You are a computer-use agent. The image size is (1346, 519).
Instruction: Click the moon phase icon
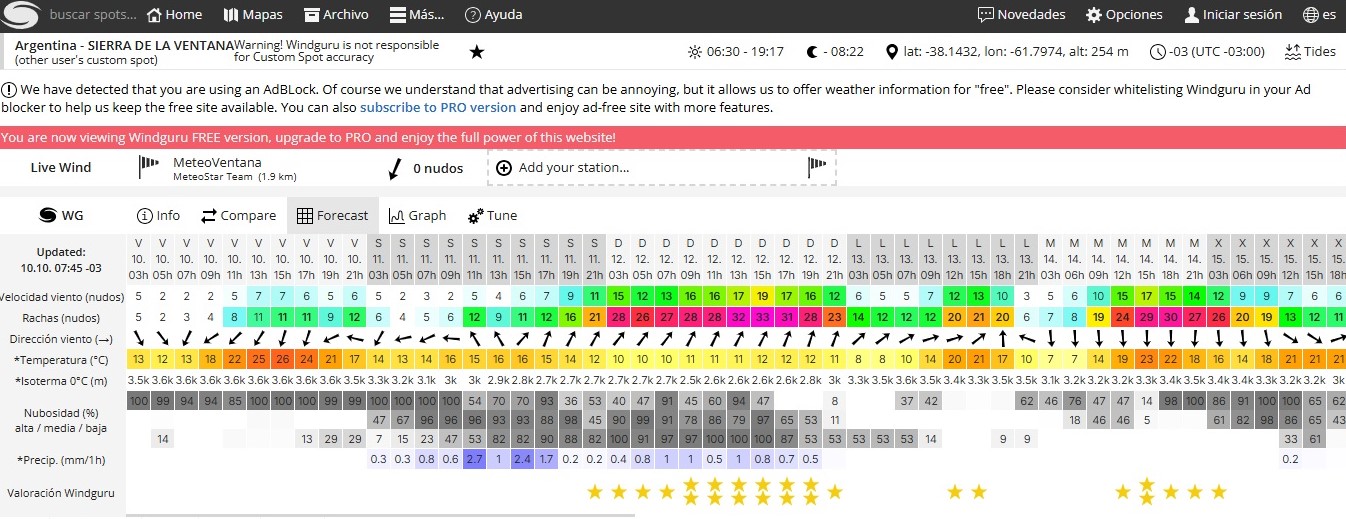(x=812, y=52)
